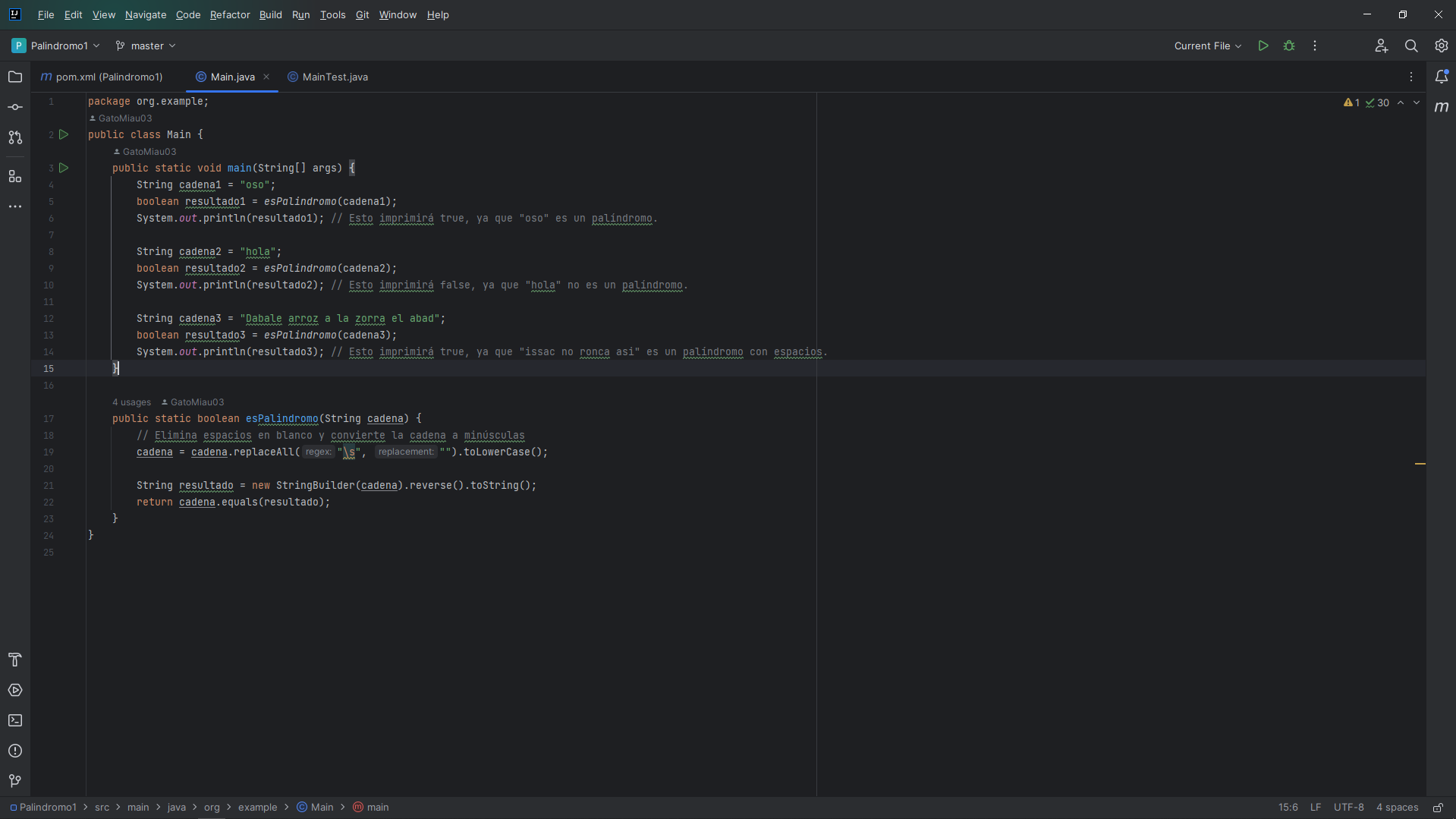Toggle the Commit tool window
This screenshot has width=1456, height=819.
[15, 107]
